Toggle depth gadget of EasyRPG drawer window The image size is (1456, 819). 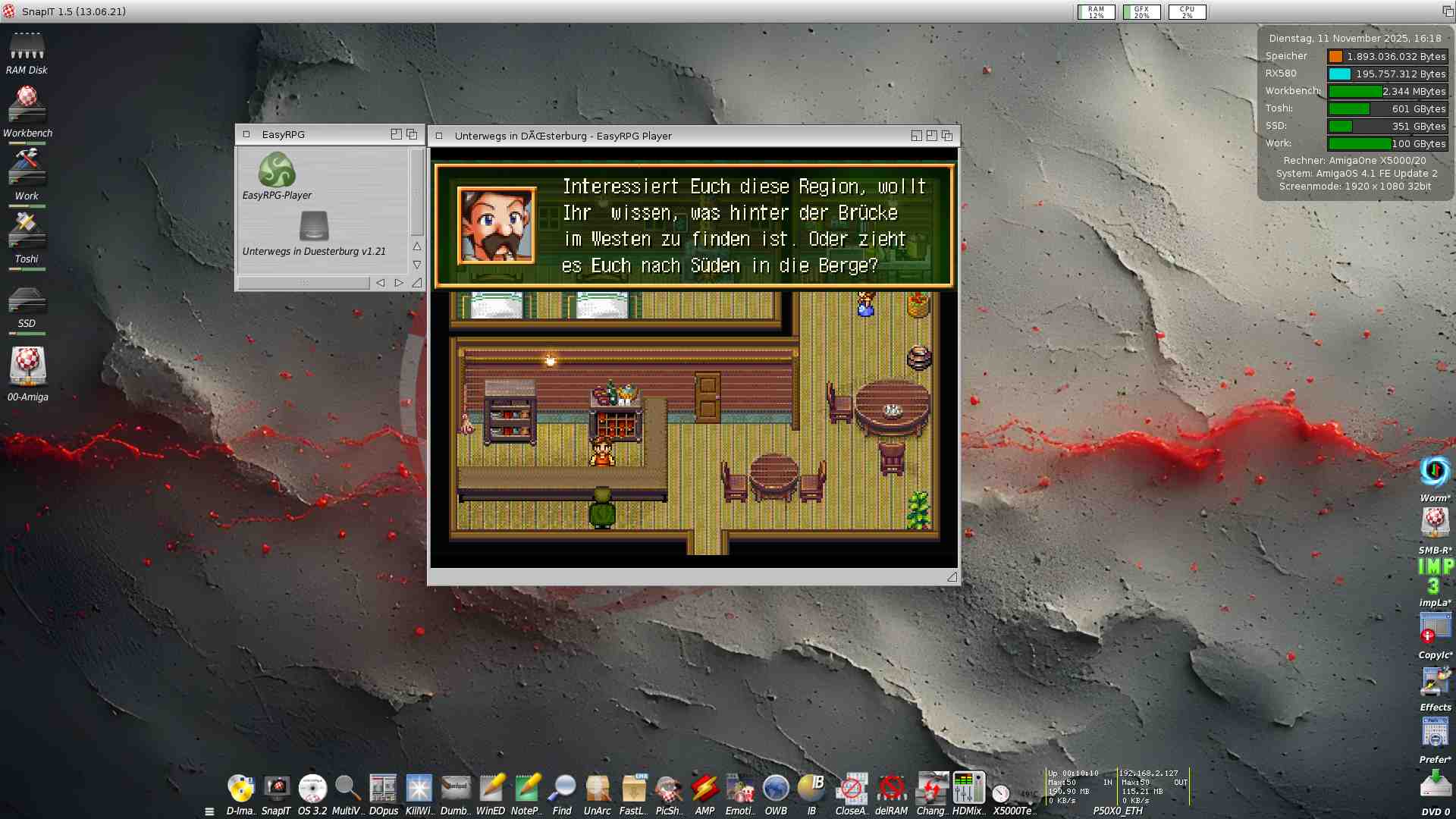[412, 134]
